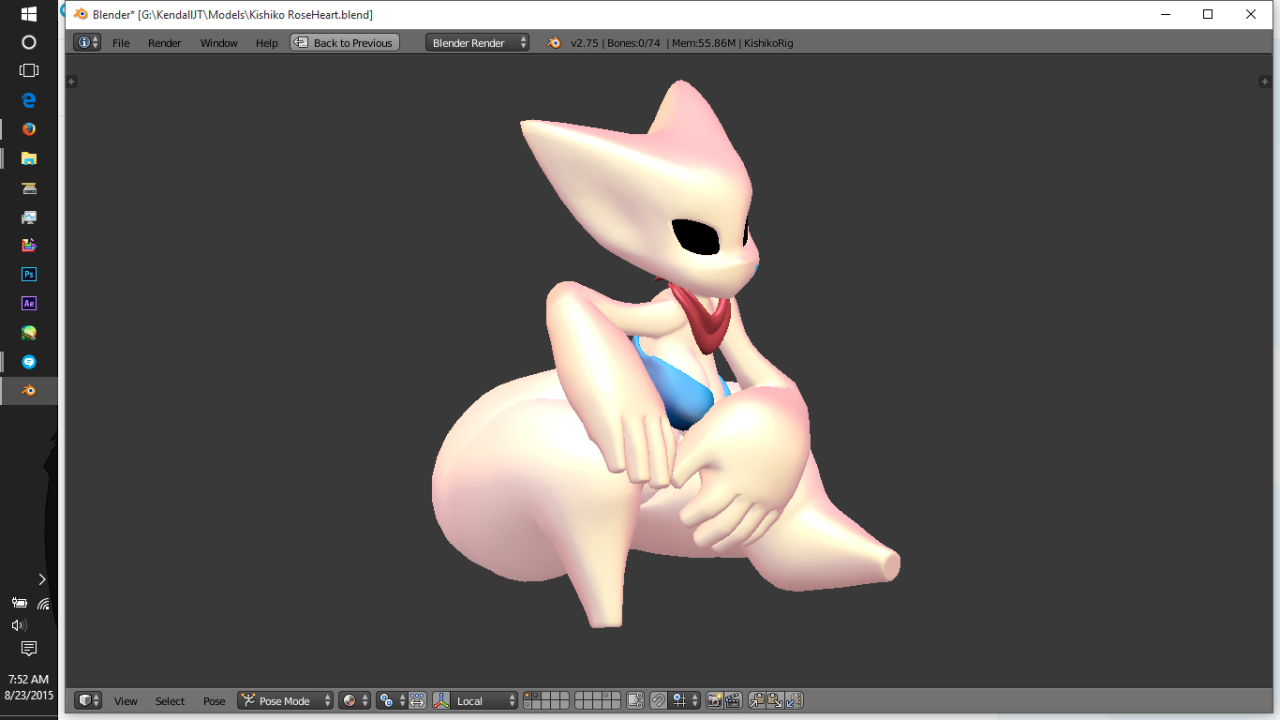Open the File menu
Viewport: 1280px width, 720px height.
coord(121,43)
